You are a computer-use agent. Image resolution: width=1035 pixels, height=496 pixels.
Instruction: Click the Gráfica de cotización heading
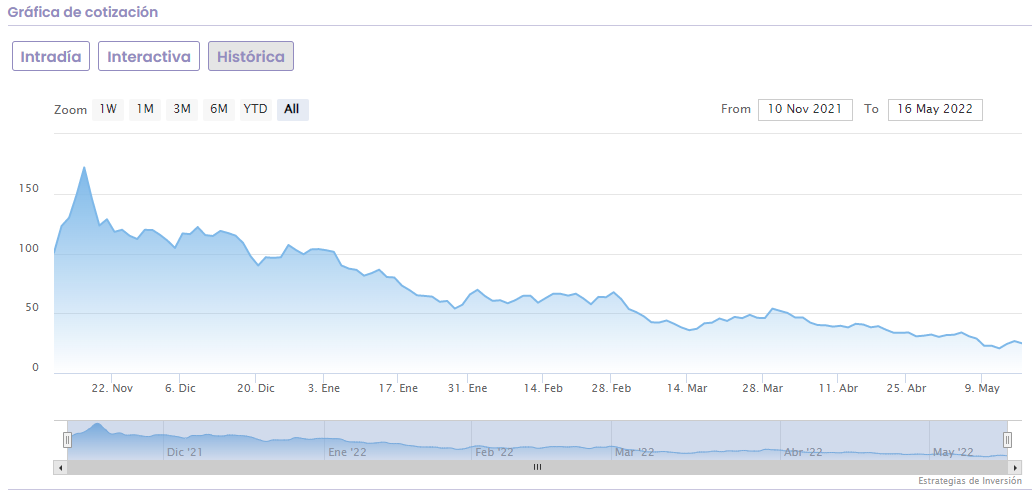coord(83,12)
